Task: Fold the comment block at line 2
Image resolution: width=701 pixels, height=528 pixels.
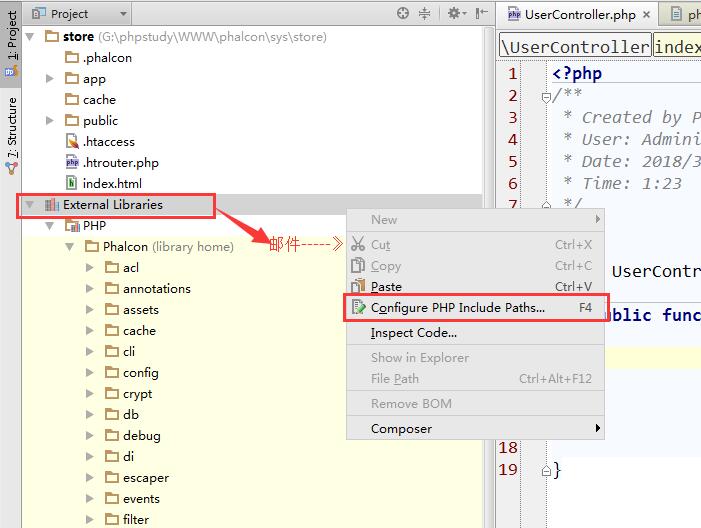Action: 547,96
